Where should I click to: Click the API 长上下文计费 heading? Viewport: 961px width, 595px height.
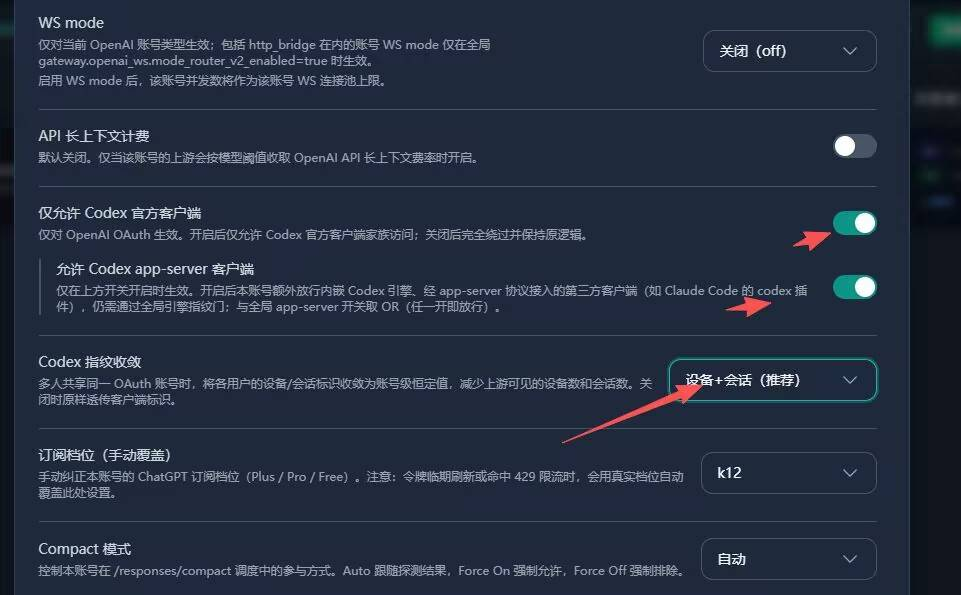94,136
